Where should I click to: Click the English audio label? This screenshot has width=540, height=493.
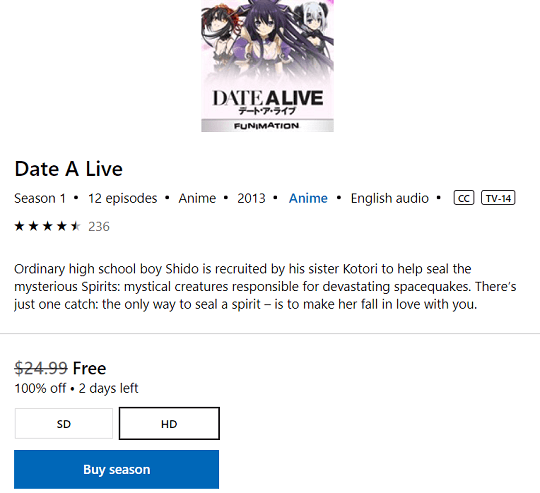390,198
